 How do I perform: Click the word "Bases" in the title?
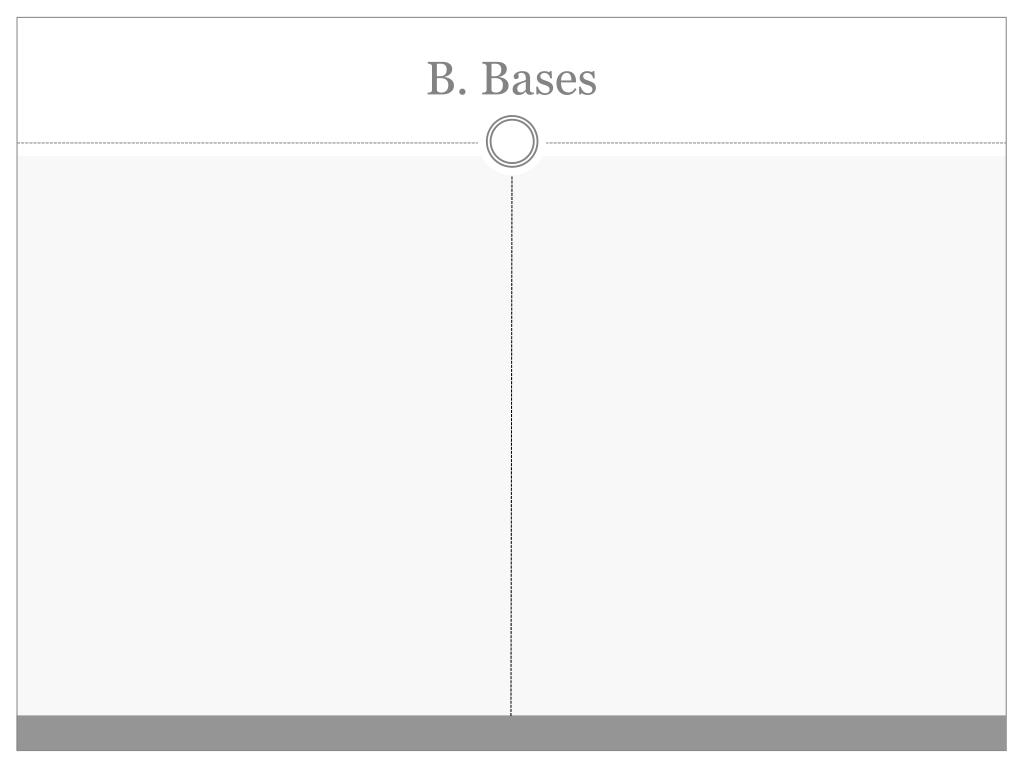click(539, 78)
